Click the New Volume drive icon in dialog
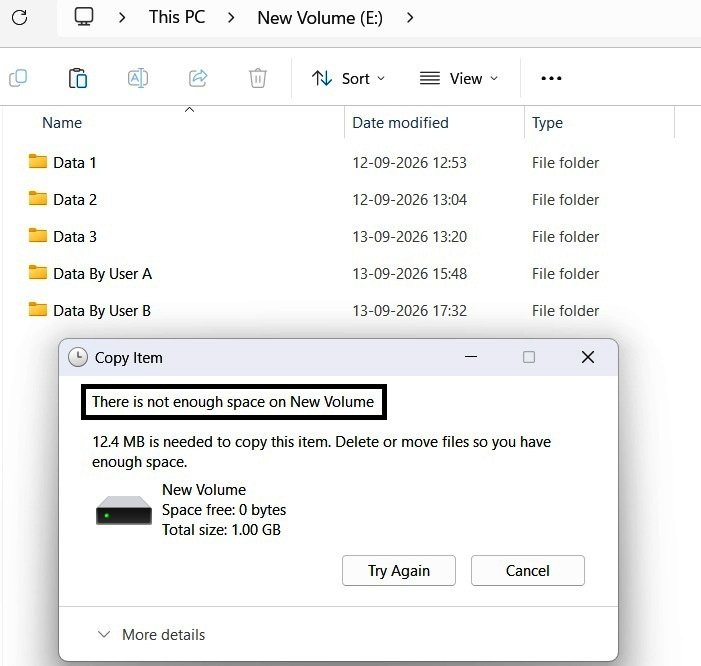The height and width of the screenshot is (666, 701). [124, 510]
